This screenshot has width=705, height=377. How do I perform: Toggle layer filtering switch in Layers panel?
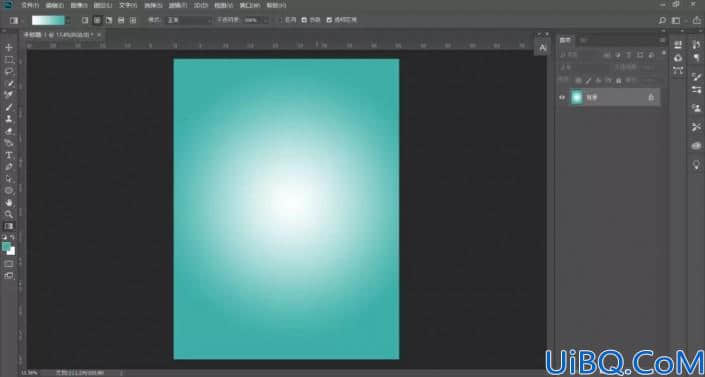(x=664, y=54)
